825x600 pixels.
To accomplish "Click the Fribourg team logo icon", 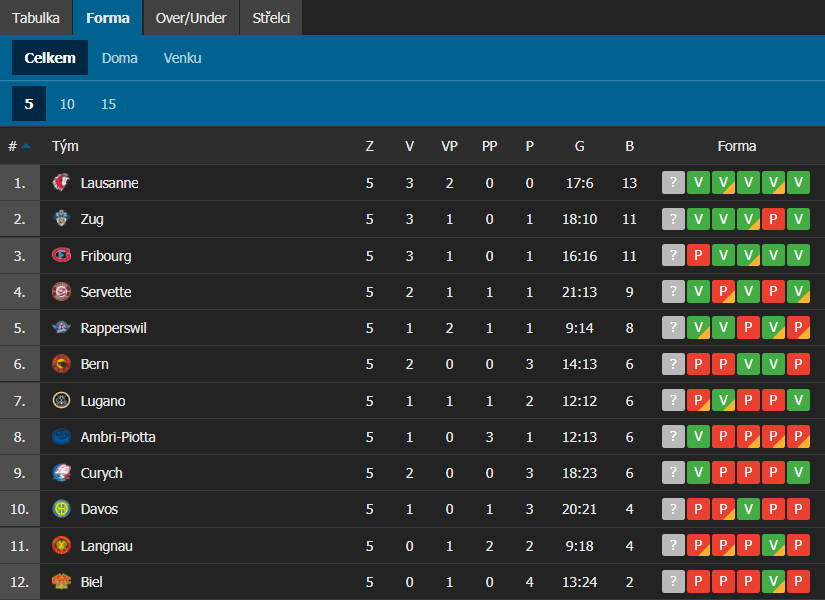I will 62,256.
